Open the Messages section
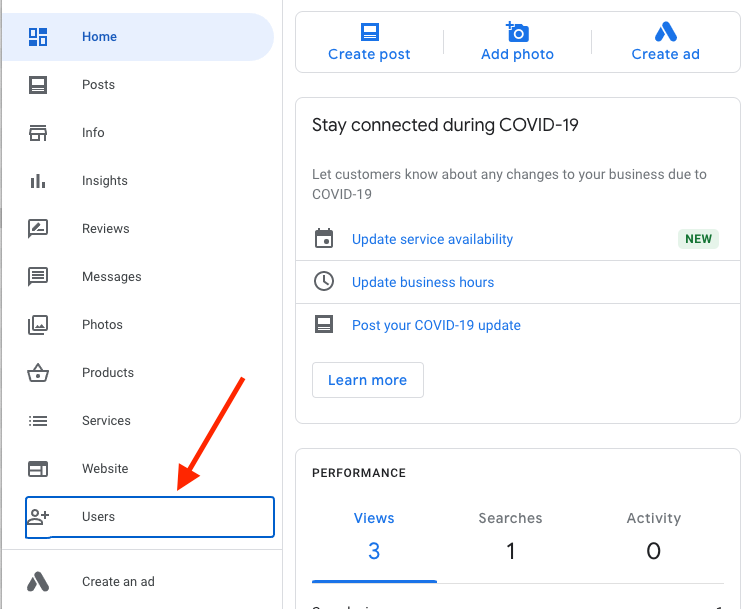749x609 pixels. point(138,277)
